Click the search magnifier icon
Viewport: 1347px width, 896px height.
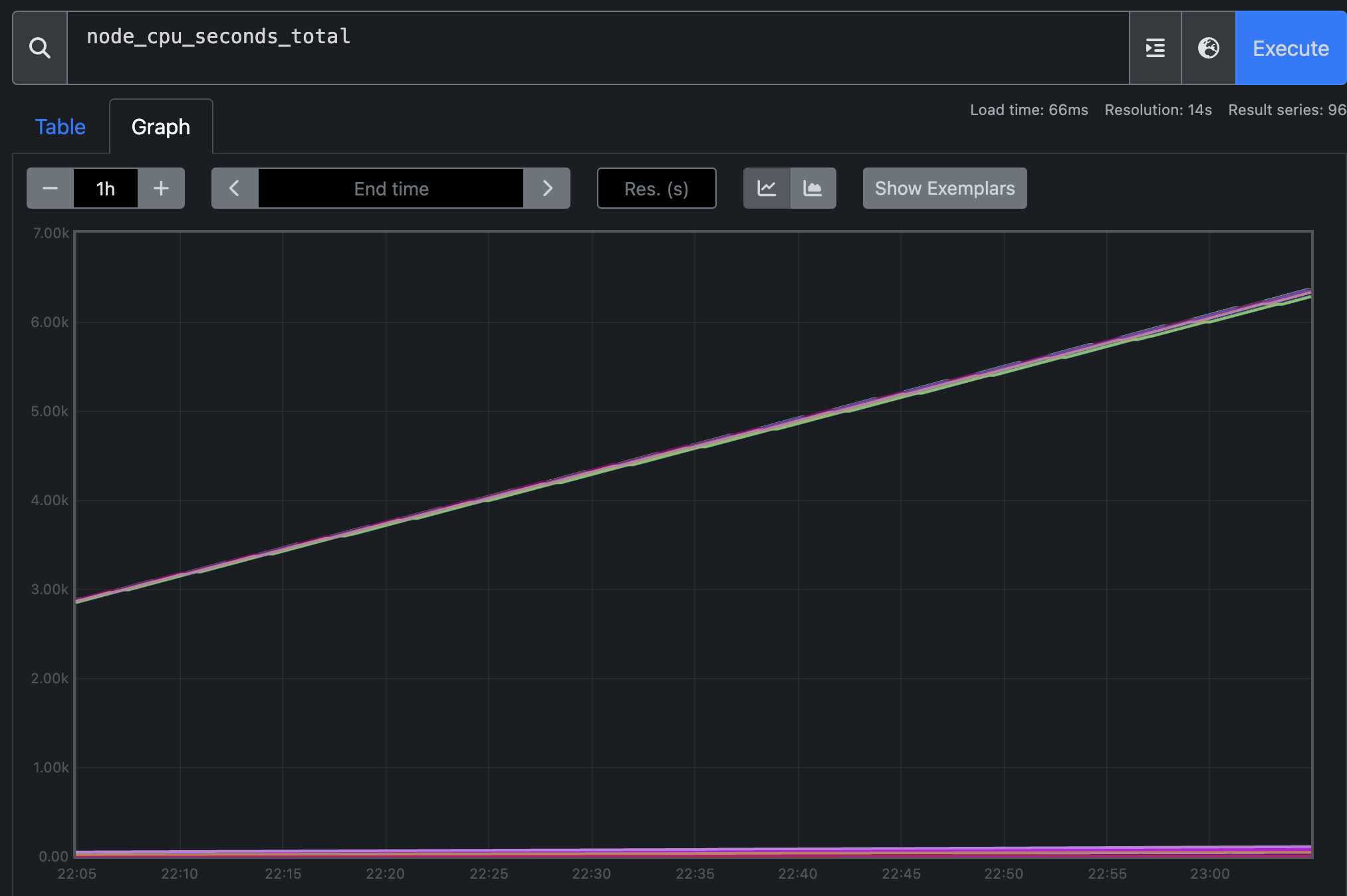pyautogui.click(x=40, y=48)
